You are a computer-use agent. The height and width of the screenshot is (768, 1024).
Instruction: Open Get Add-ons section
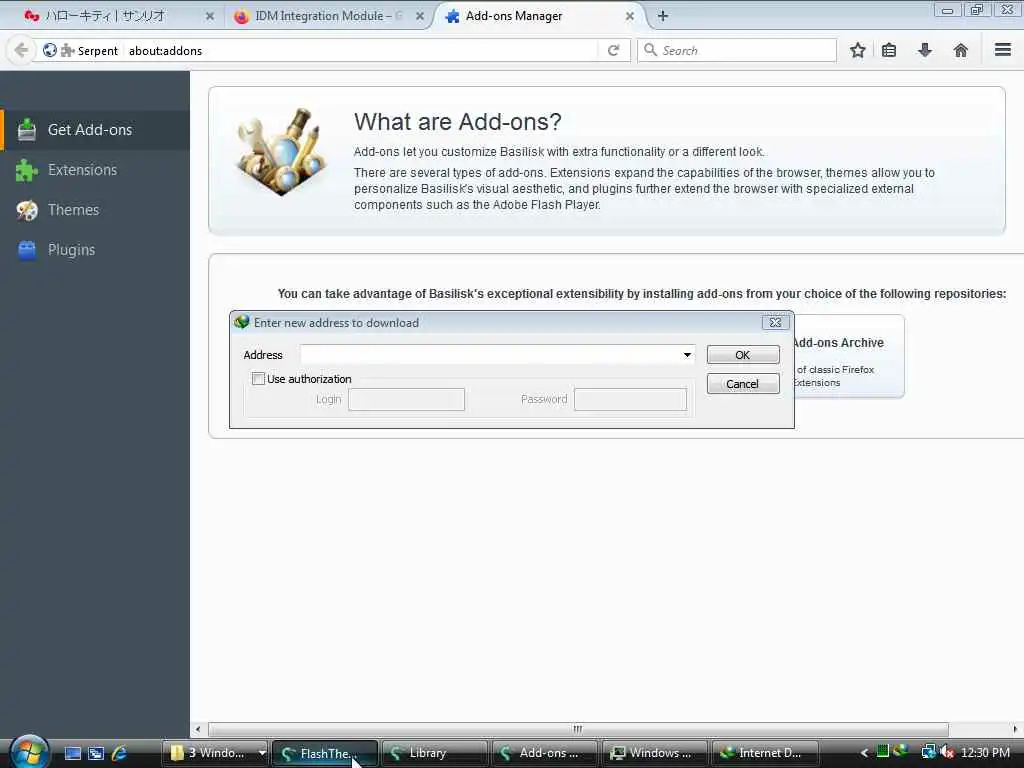pyautogui.click(x=95, y=130)
